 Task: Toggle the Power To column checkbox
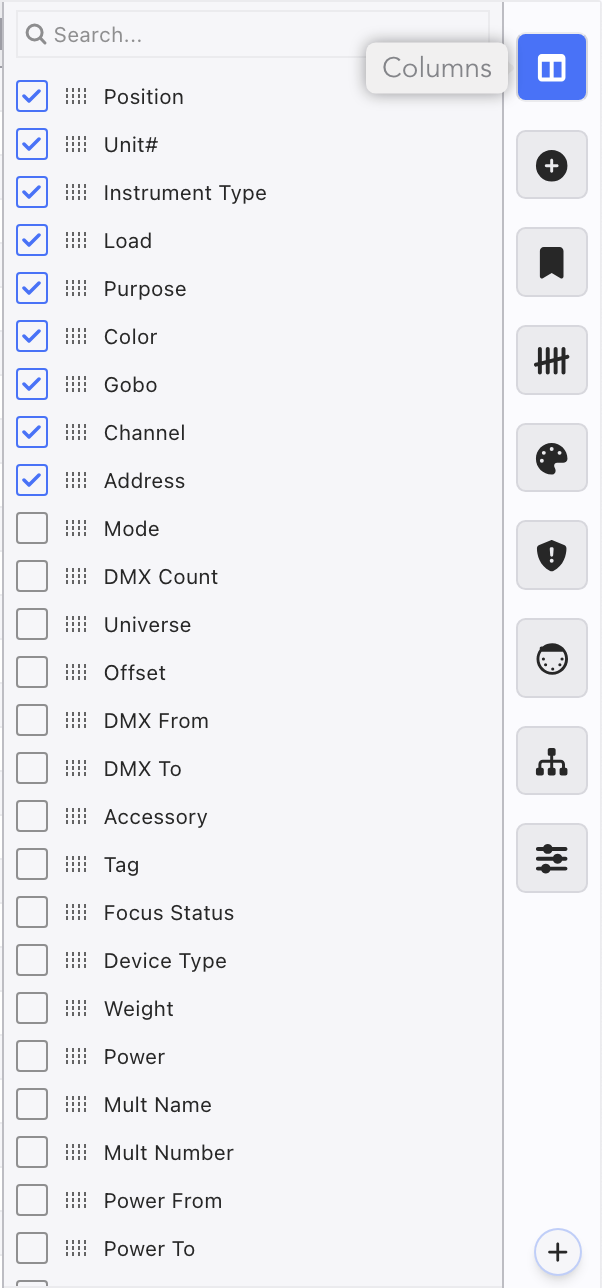click(32, 1248)
